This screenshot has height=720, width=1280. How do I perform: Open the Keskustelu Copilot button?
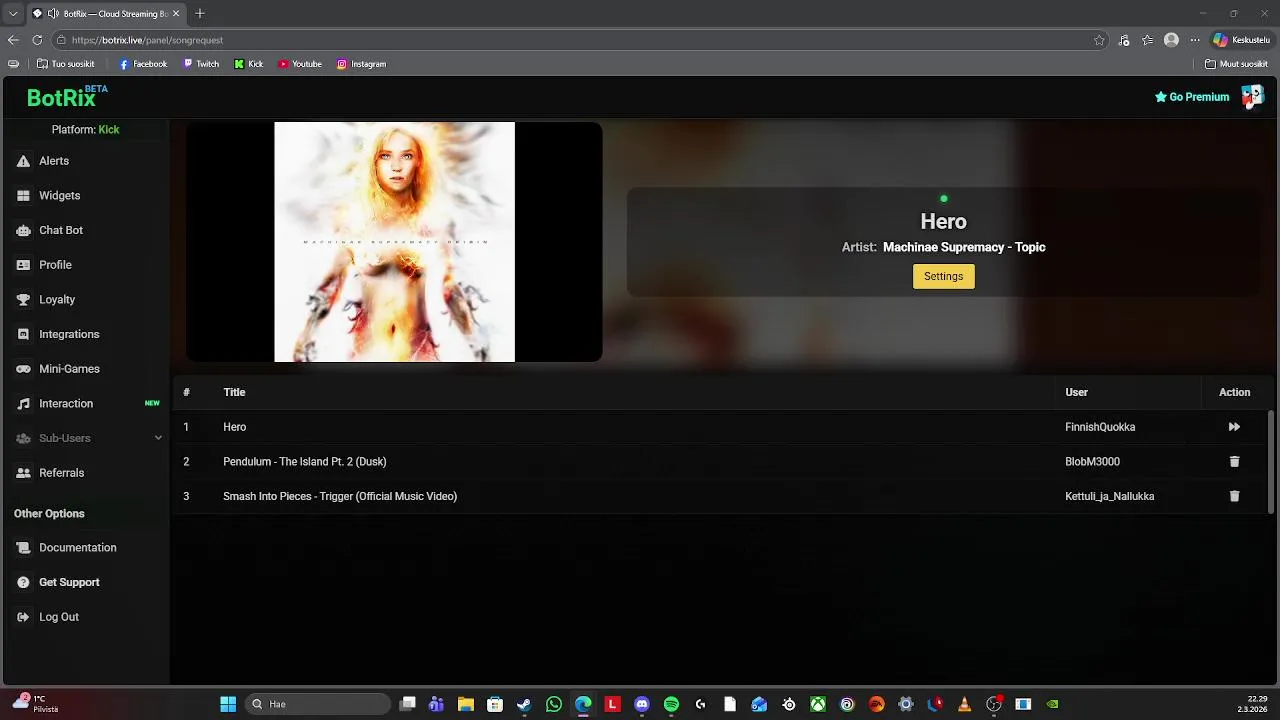[1241, 40]
